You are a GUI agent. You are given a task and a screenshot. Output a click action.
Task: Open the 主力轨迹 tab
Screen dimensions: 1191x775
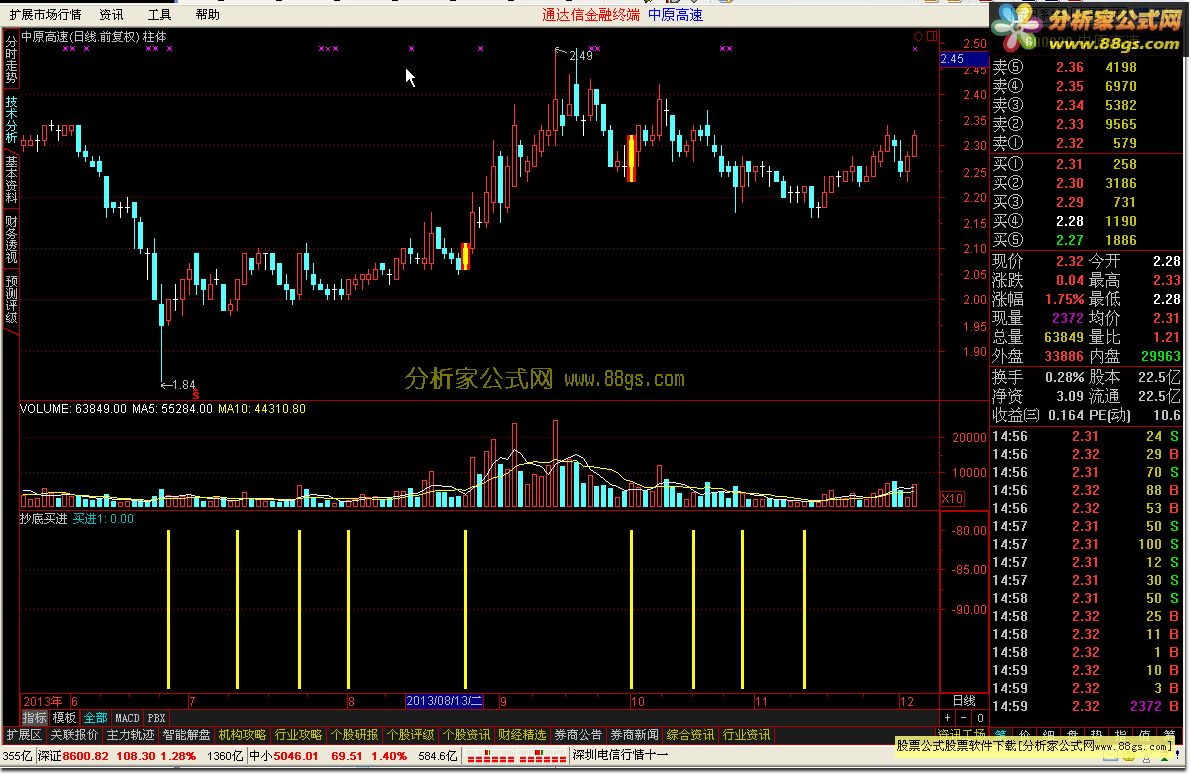130,735
